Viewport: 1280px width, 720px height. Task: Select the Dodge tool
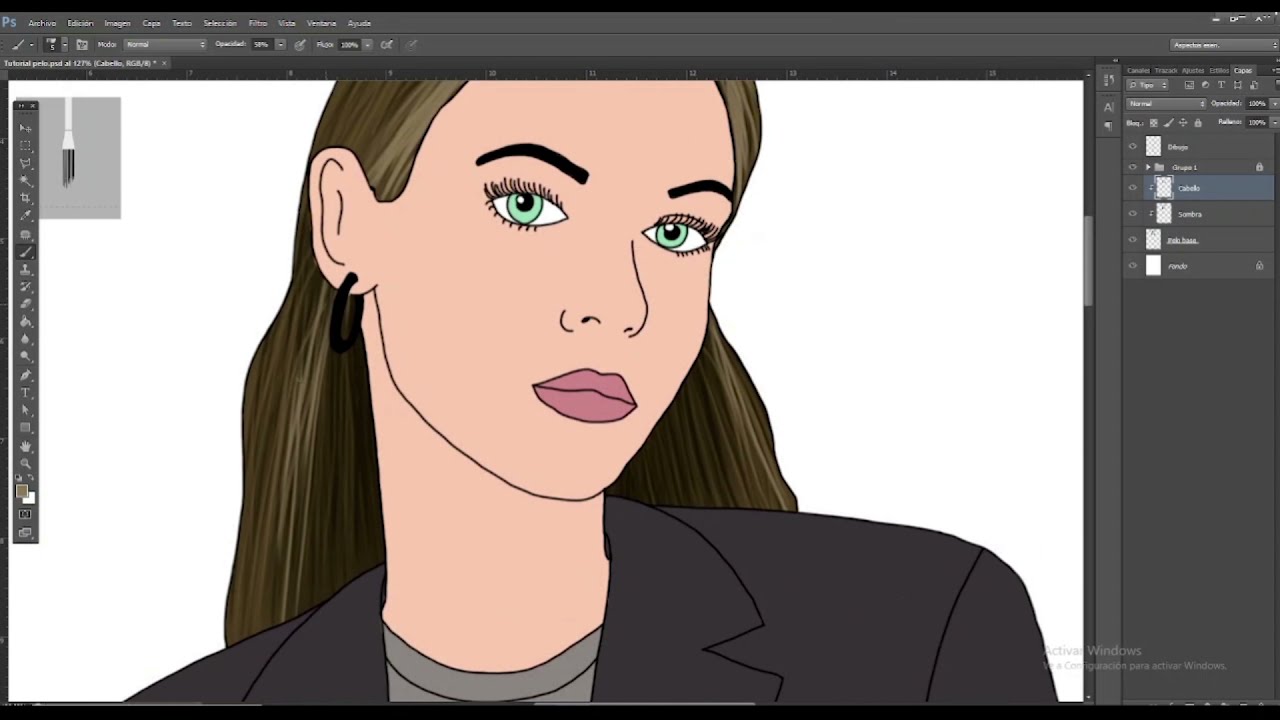[x=26, y=354]
